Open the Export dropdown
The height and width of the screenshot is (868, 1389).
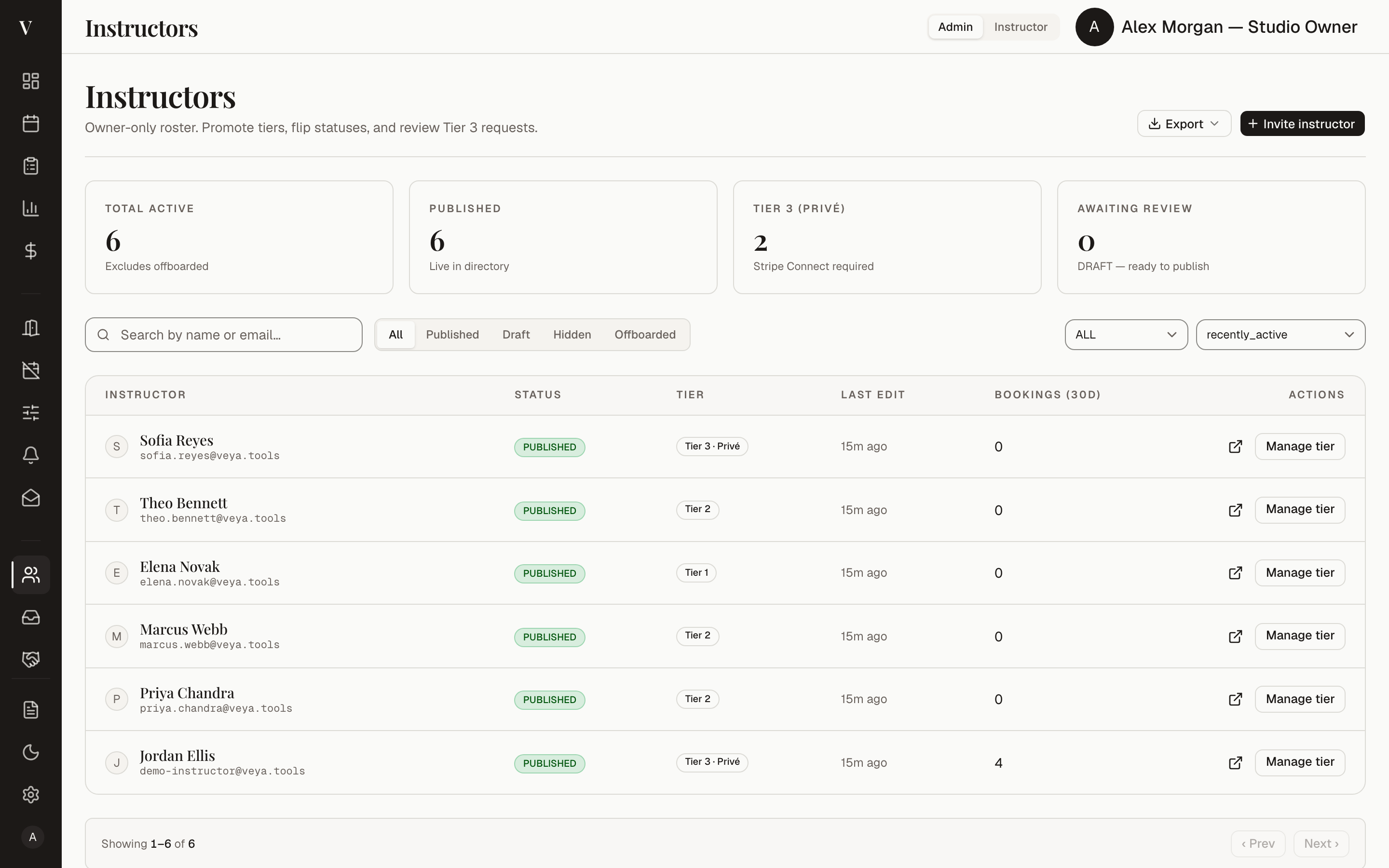point(1184,123)
